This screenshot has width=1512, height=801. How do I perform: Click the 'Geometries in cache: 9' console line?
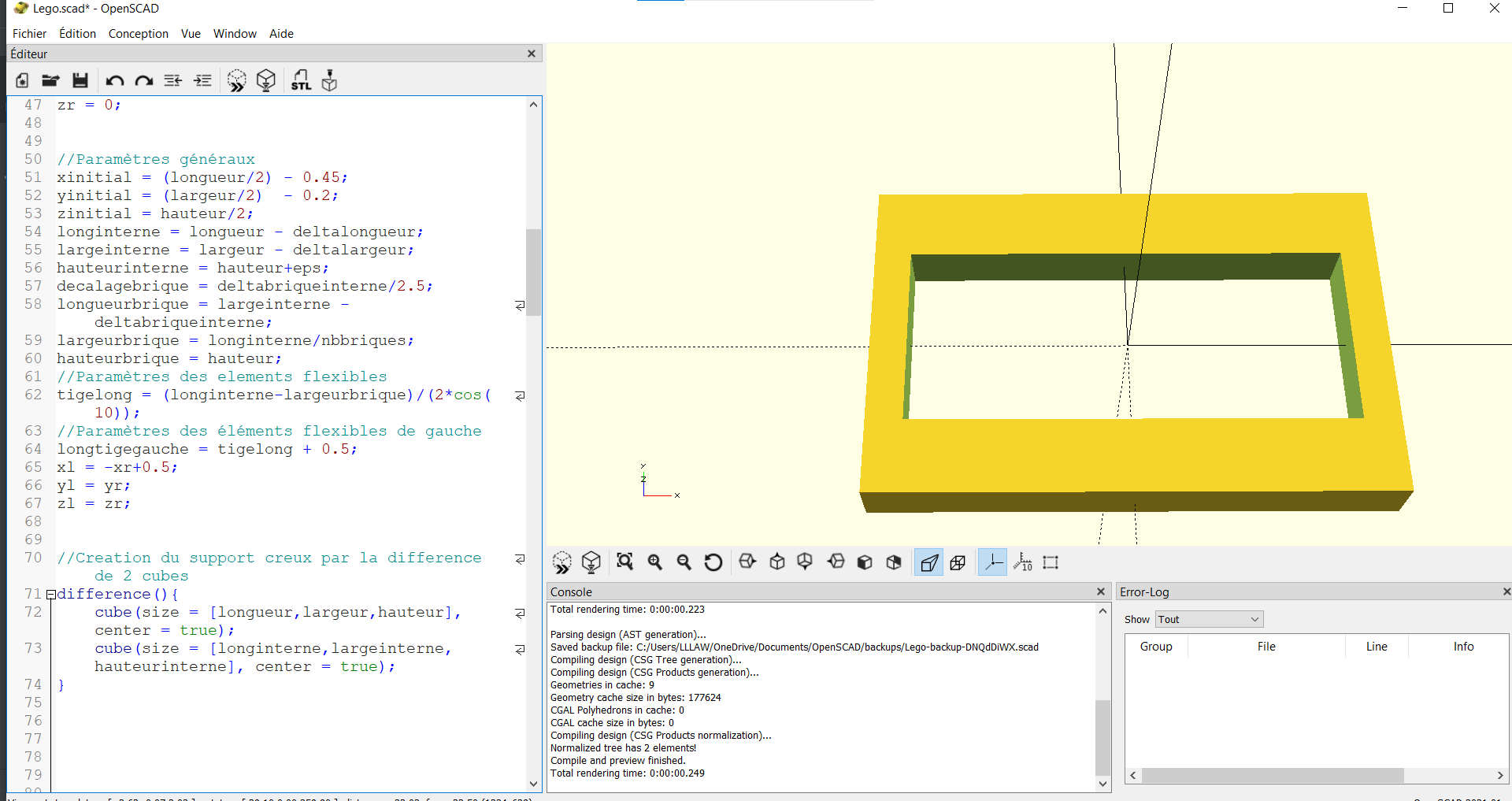pyautogui.click(x=602, y=685)
